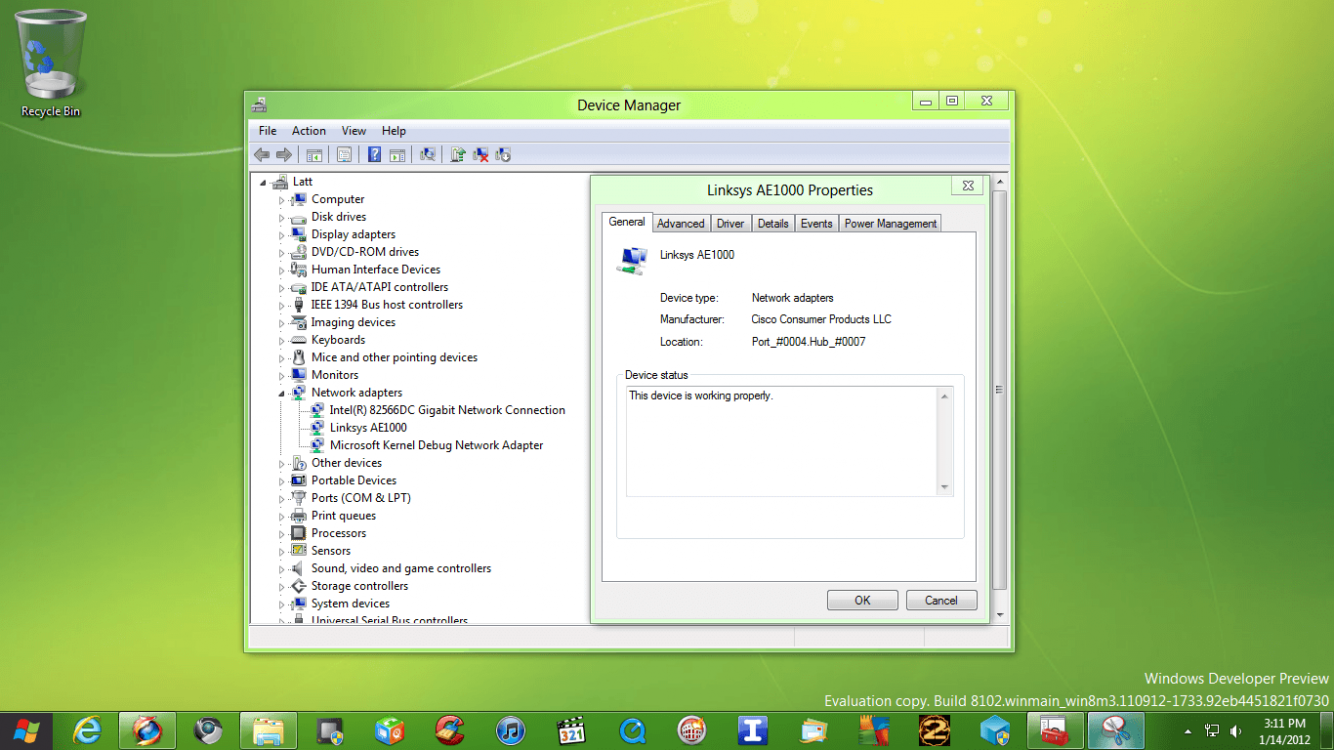1334x750 pixels.
Task: Click Cancel in Linksys AE1000 Properties
Action: (941, 600)
